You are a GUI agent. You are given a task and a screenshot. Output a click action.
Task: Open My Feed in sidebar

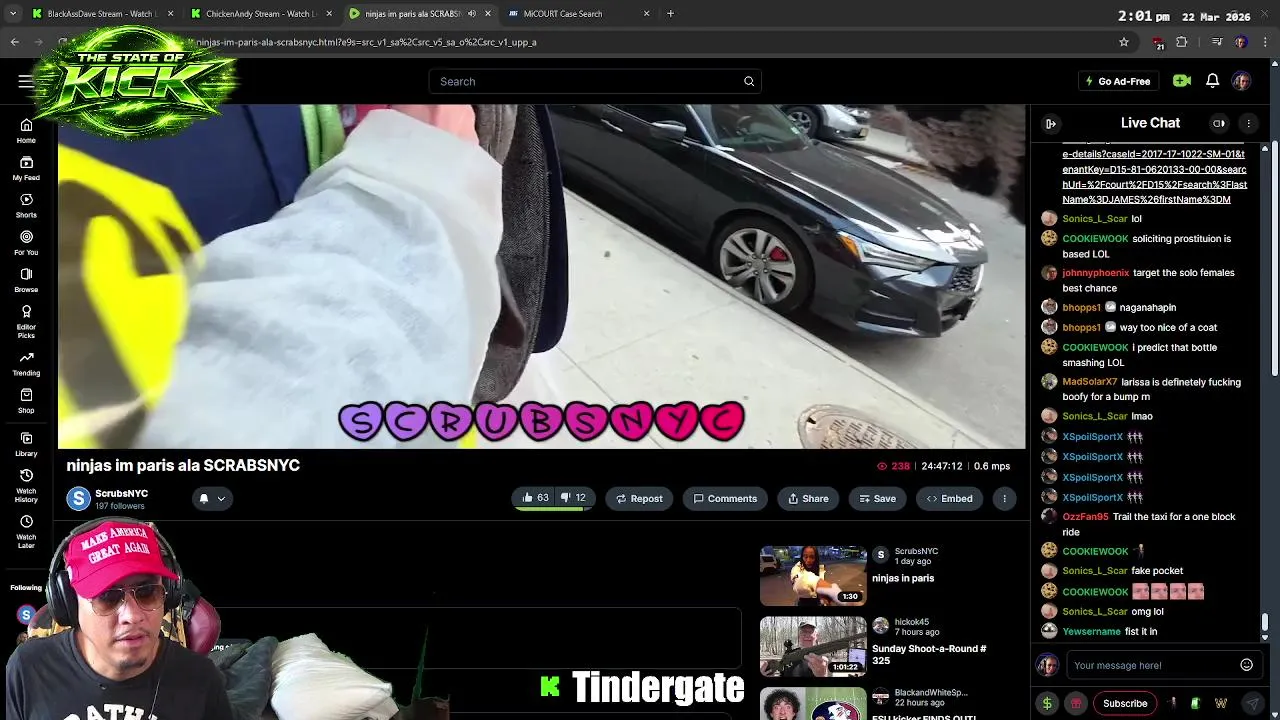(x=26, y=168)
